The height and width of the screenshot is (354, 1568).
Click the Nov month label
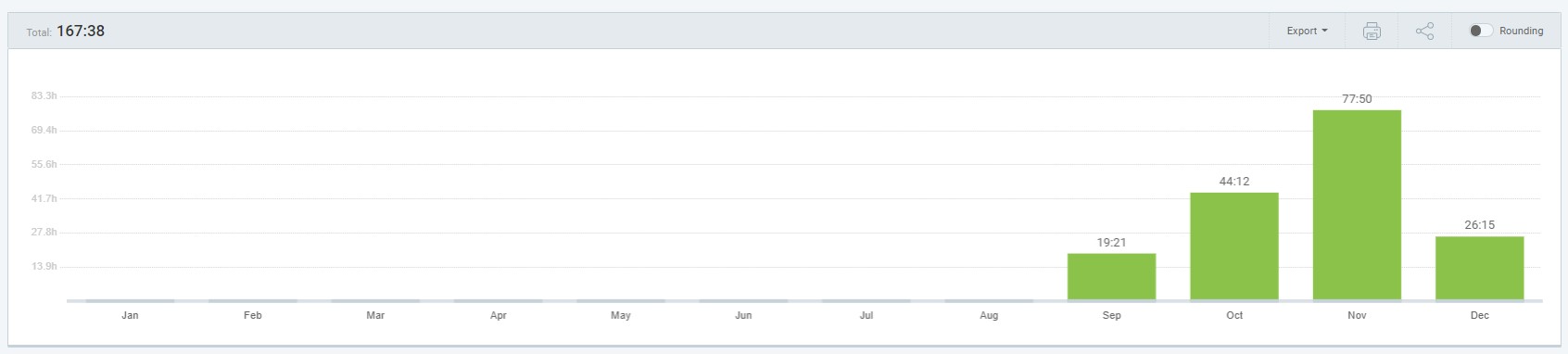1357,315
